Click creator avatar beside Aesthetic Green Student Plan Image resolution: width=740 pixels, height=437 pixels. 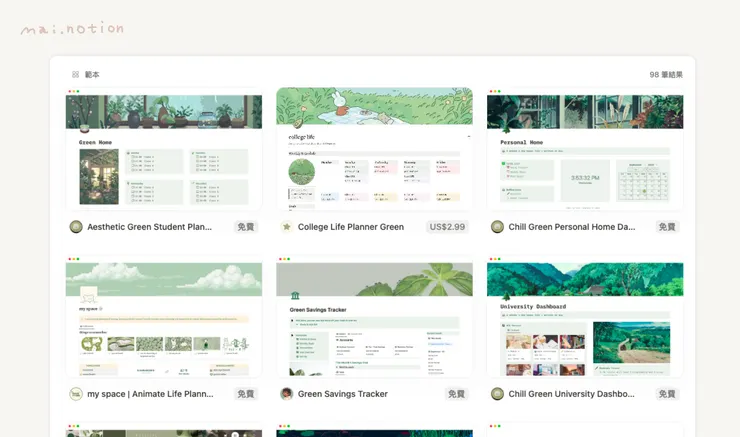click(76, 227)
